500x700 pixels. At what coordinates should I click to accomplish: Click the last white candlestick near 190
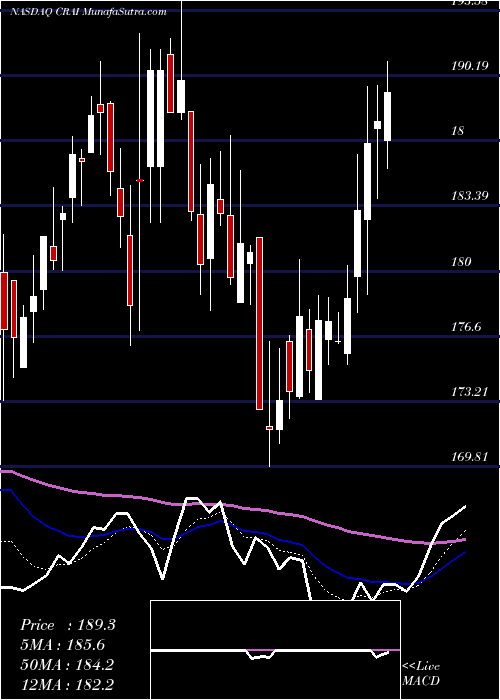[x=388, y=116]
